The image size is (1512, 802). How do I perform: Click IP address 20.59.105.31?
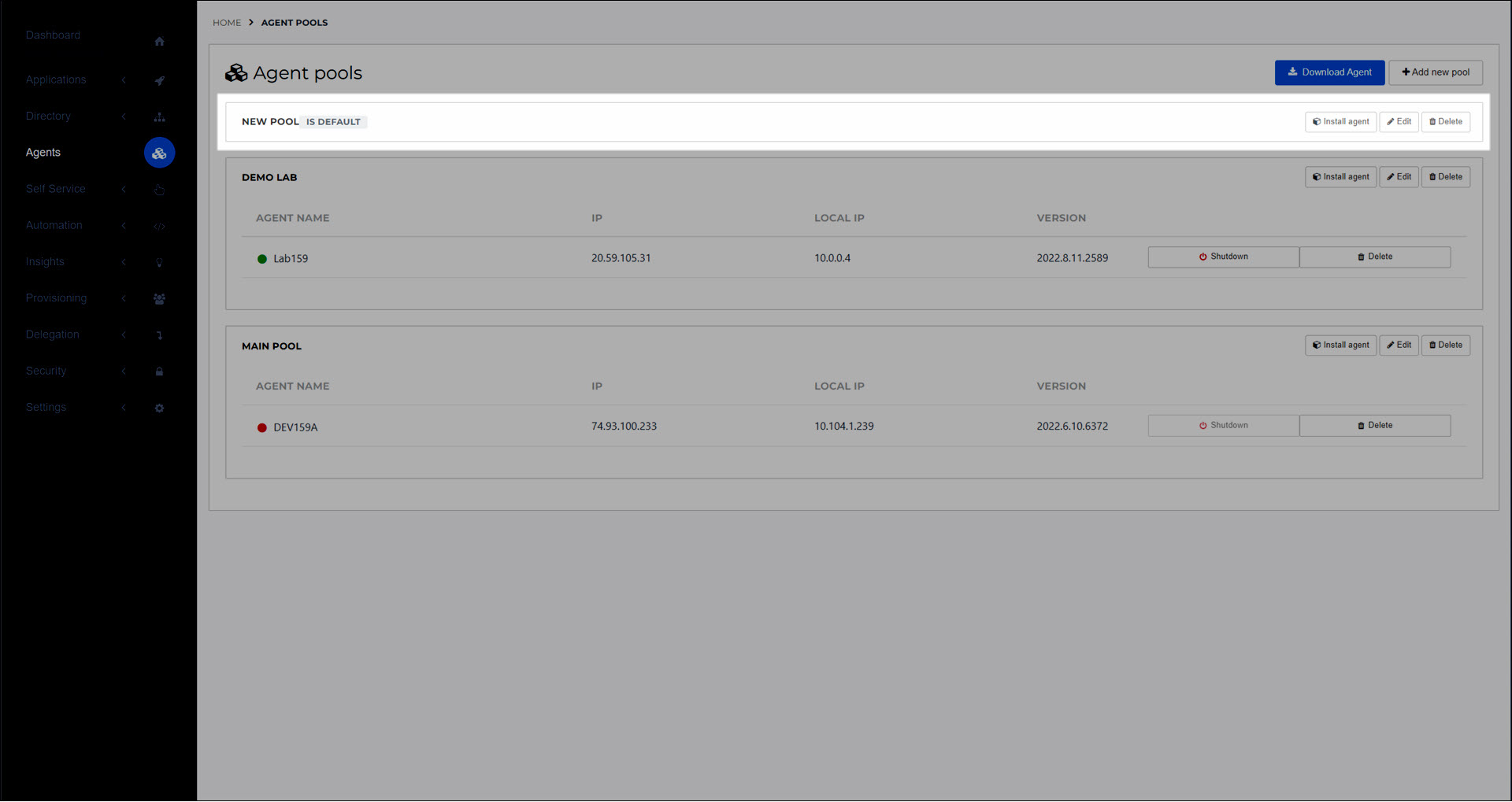(621, 258)
